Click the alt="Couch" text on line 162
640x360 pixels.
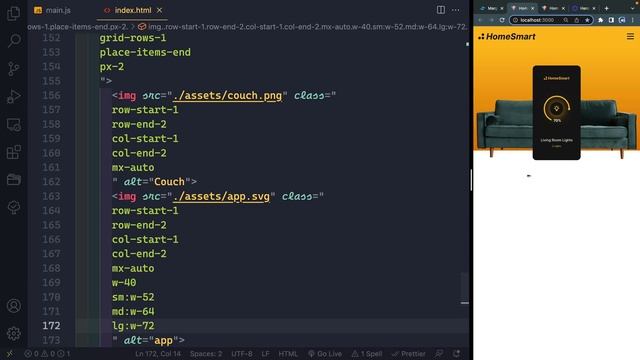(157, 182)
